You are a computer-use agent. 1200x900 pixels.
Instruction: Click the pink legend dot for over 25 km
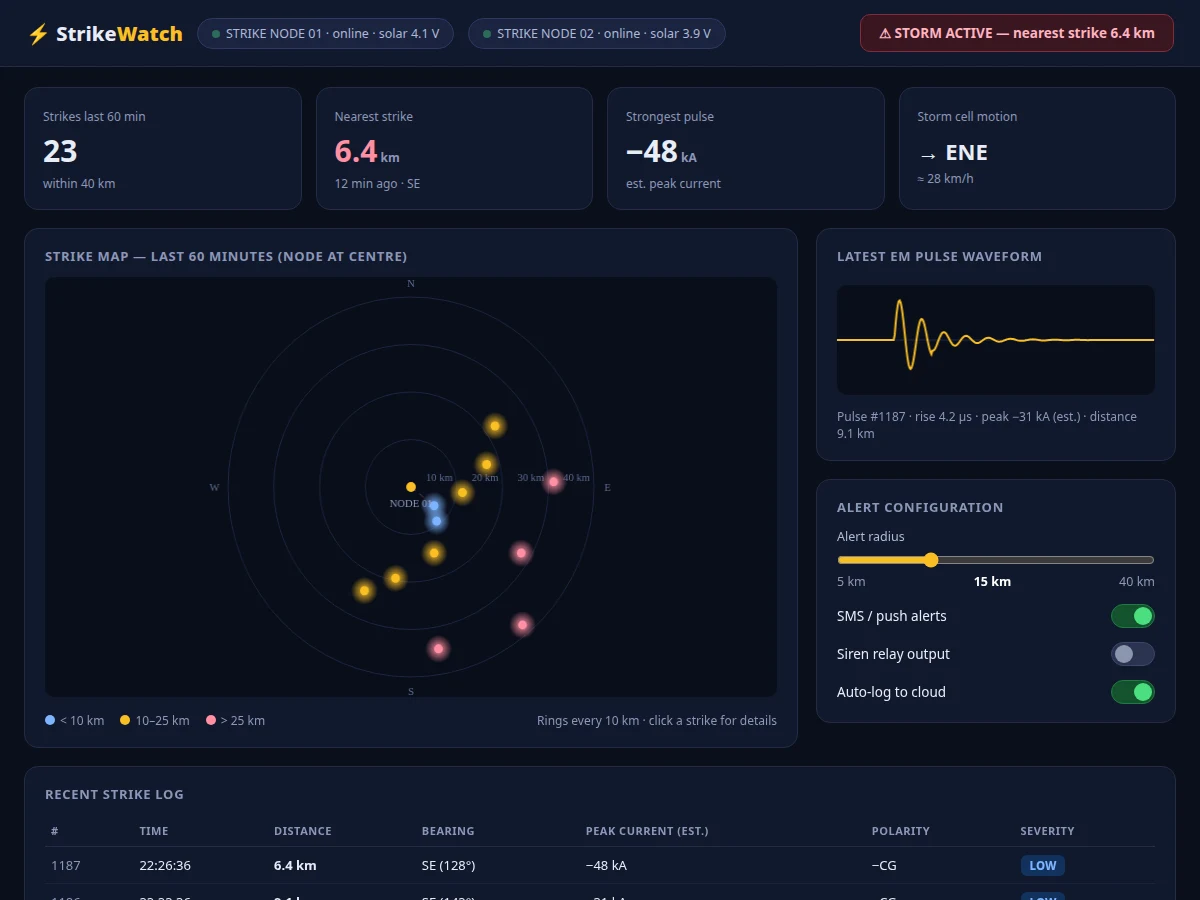210,720
